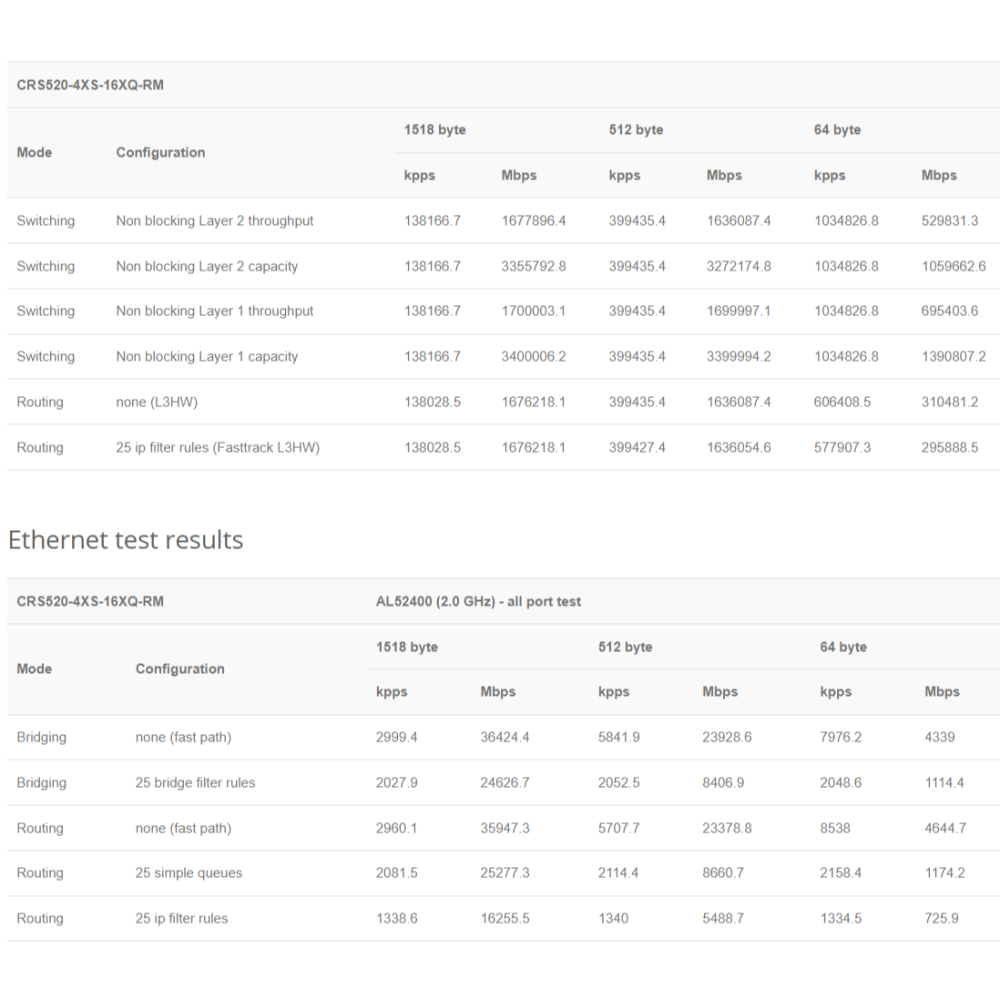The height and width of the screenshot is (1000, 1000).
Task: Click the value 23378.8
Action: click(727, 828)
